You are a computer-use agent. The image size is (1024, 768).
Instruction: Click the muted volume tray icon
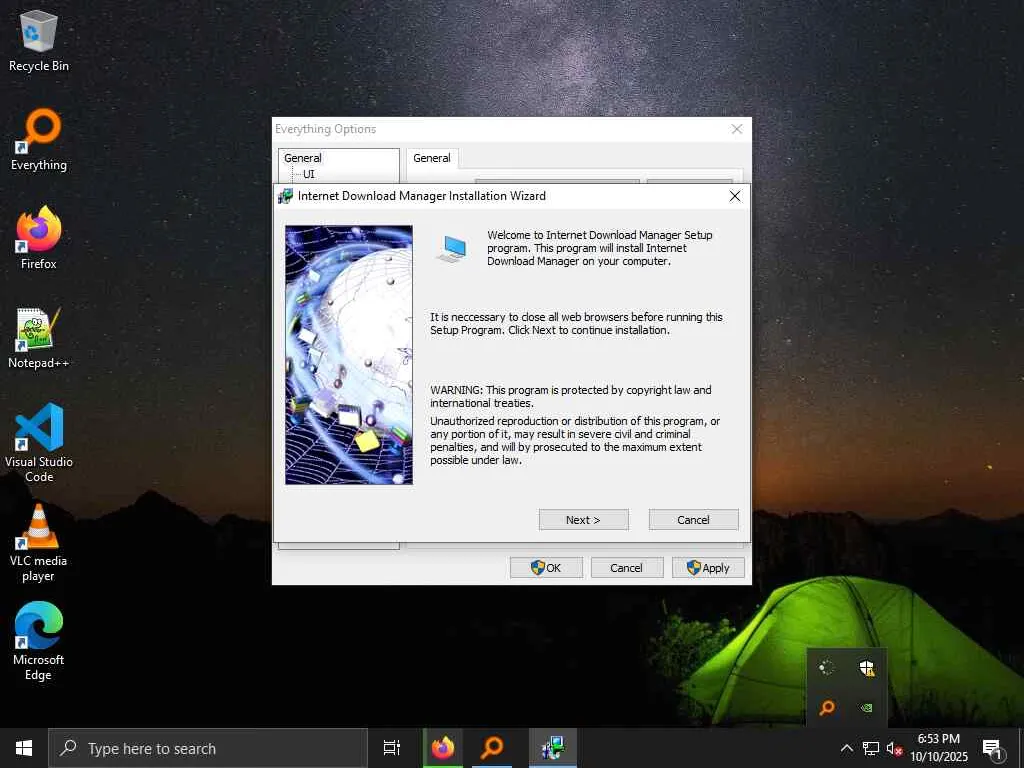click(x=894, y=748)
